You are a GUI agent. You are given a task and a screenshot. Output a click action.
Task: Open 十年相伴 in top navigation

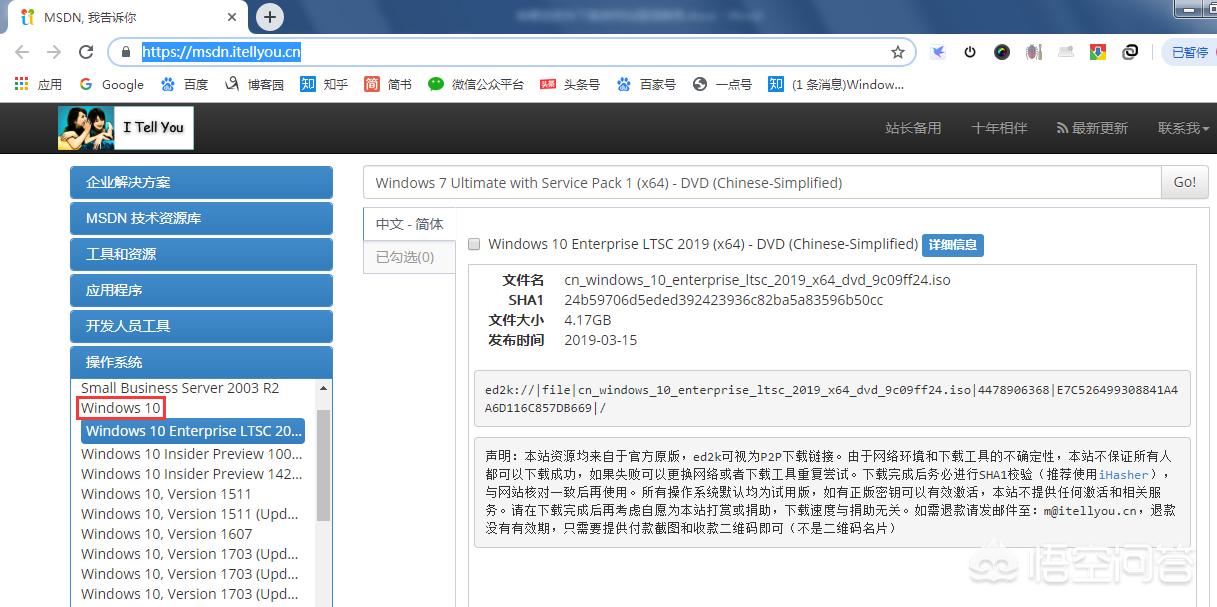point(999,128)
